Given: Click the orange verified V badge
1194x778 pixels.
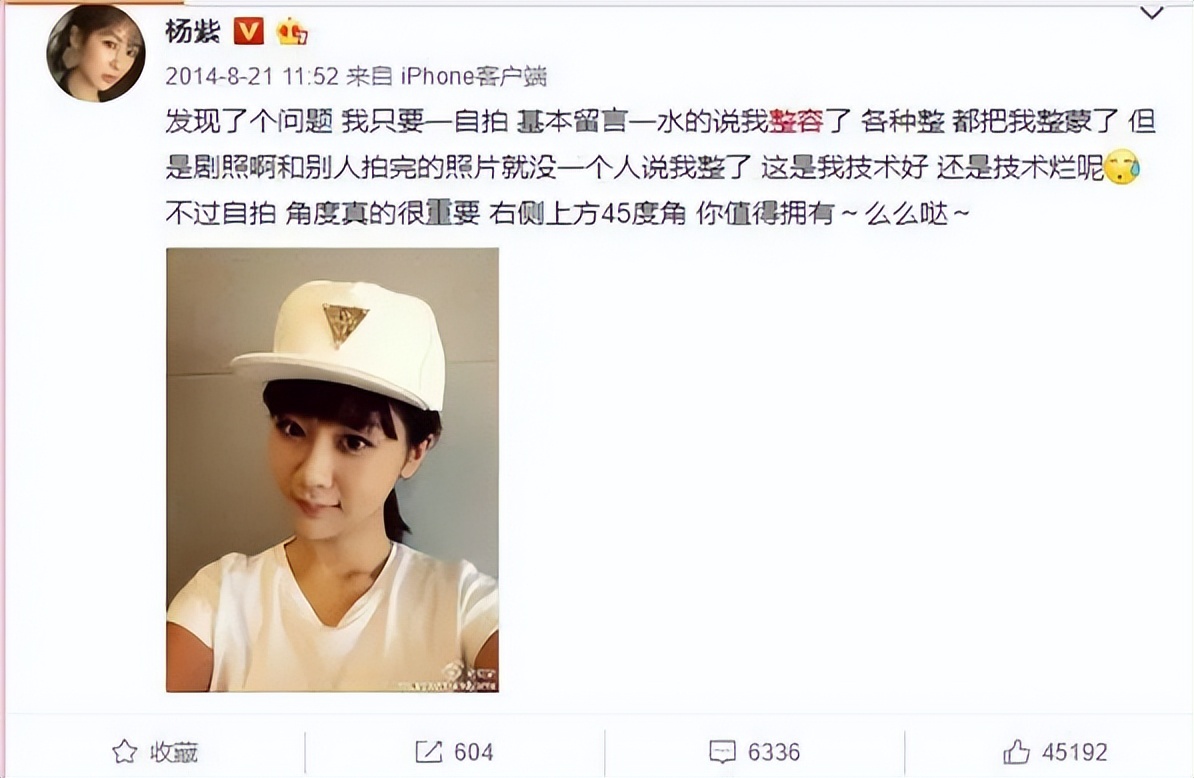Looking at the screenshot, I should pyautogui.click(x=248, y=31).
